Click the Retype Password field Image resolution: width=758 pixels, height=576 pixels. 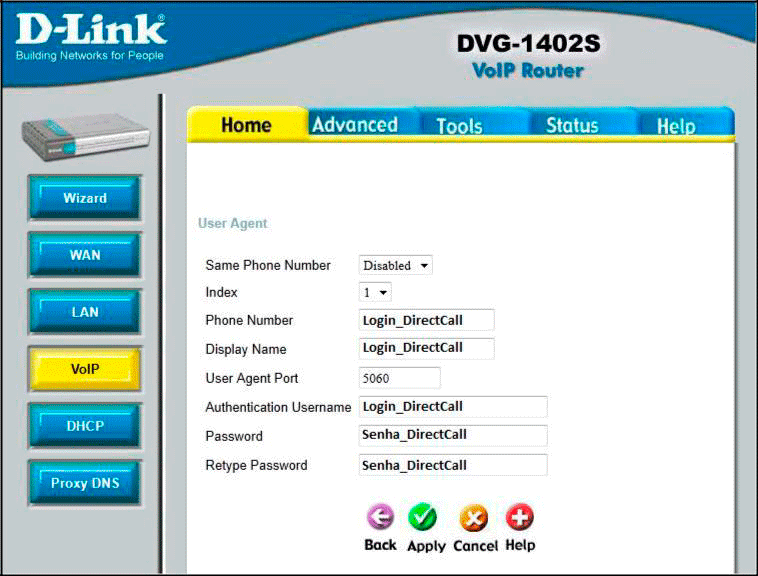click(x=453, y=465)
